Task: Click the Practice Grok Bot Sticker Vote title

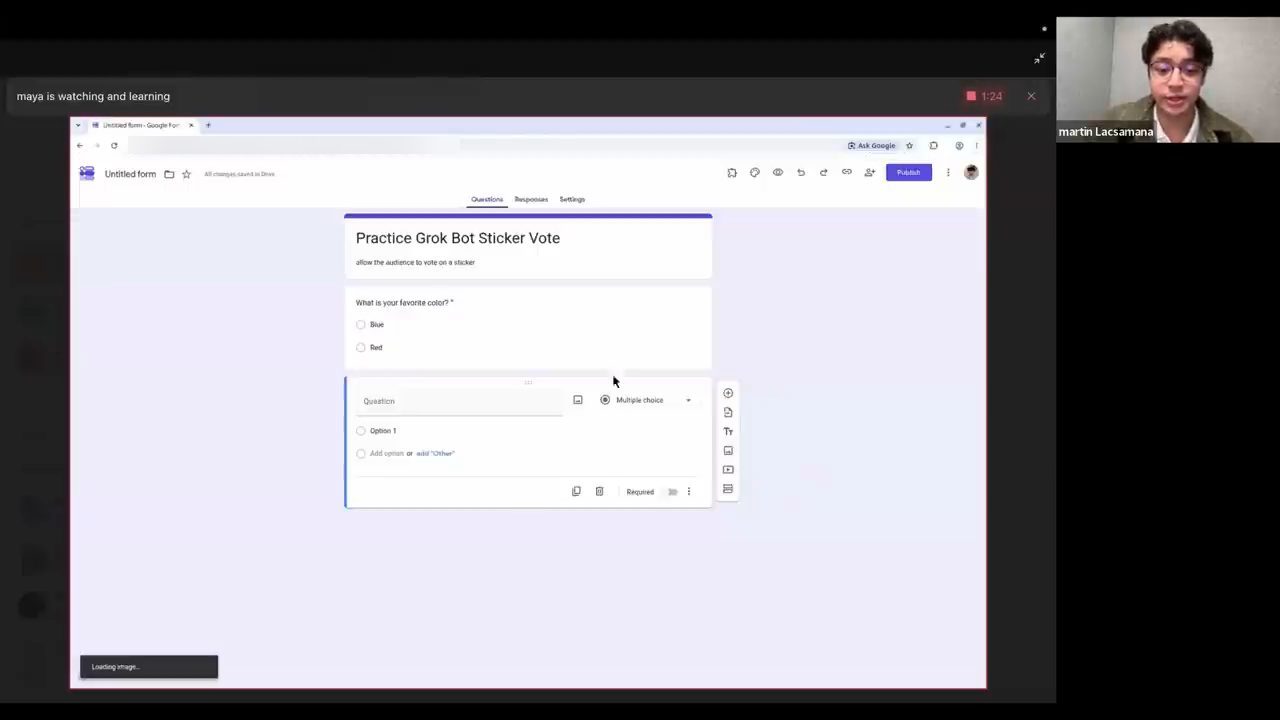Action: coord(458,238)
